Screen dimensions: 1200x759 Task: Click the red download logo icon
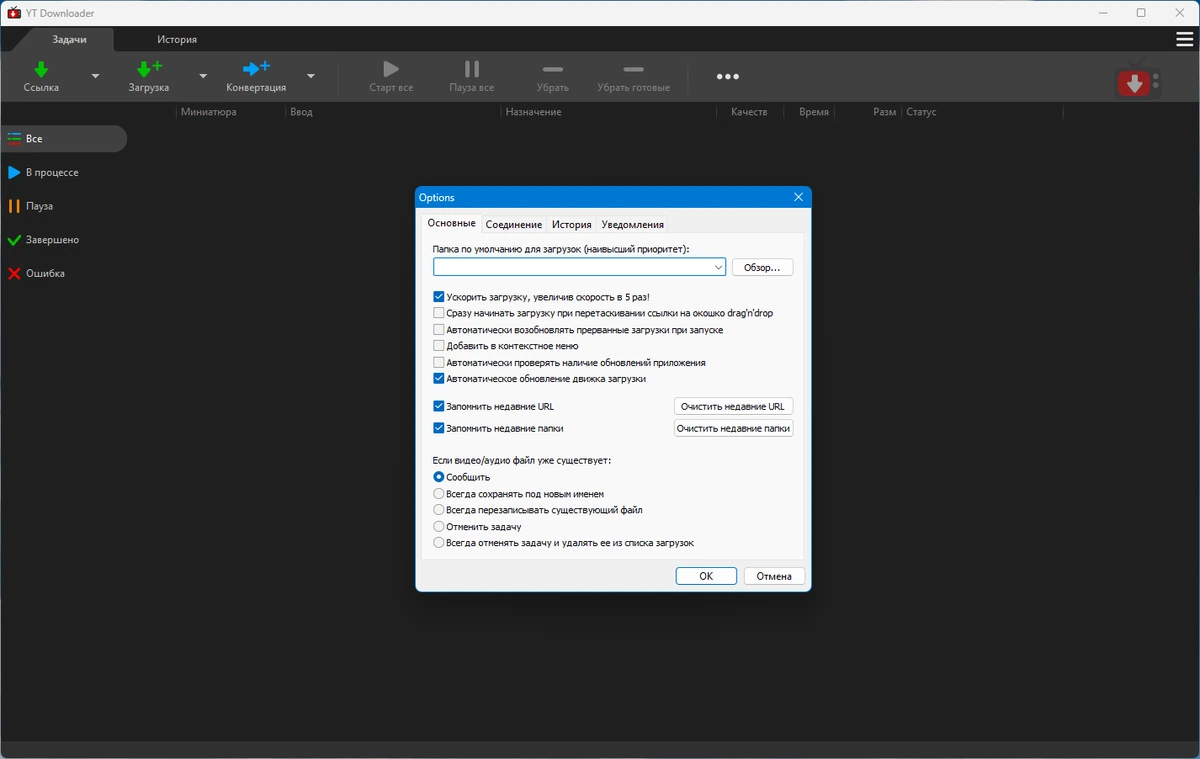tap(1138, 79)
